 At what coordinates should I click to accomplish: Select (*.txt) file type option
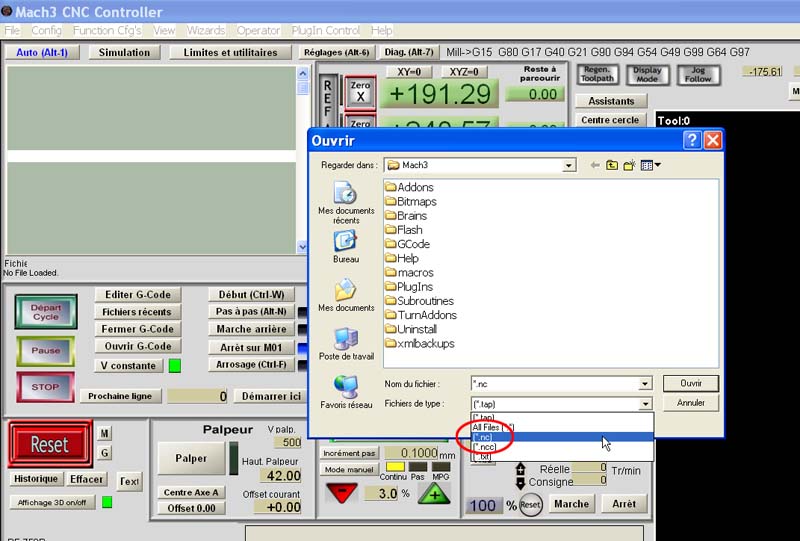562,457
